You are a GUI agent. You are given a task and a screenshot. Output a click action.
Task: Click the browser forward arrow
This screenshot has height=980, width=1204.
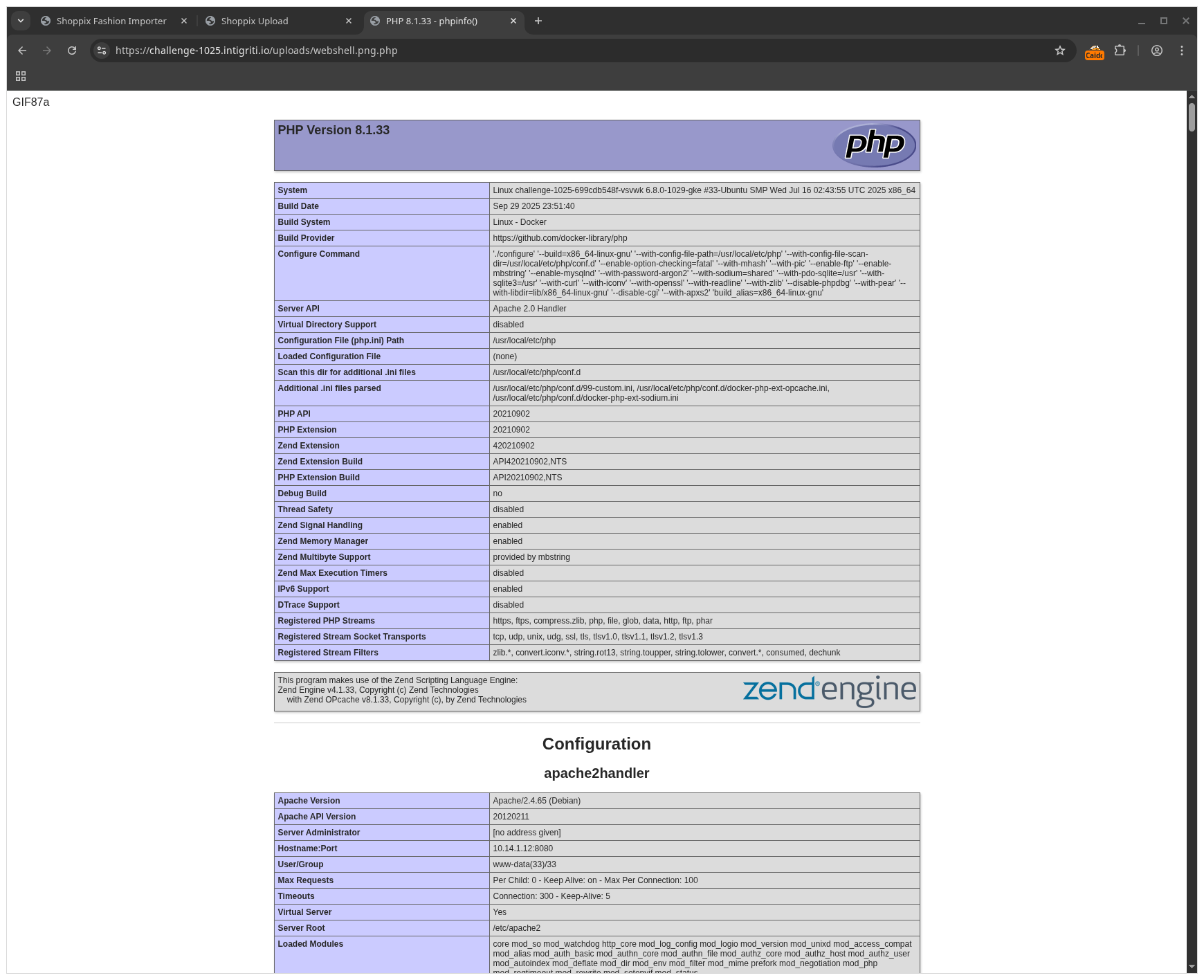coord(47,50)
